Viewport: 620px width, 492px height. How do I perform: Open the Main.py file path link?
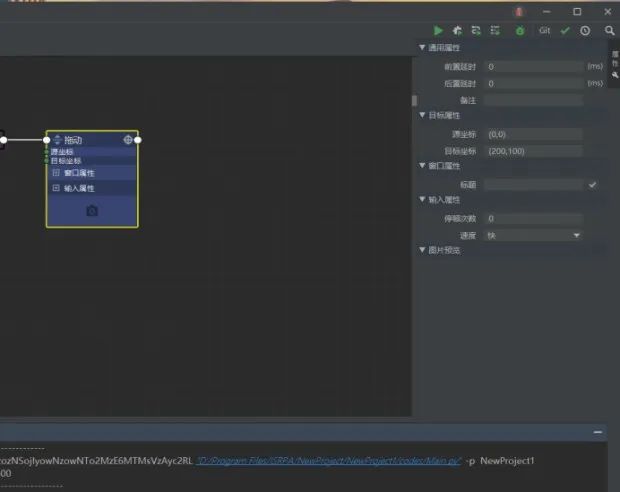pos(328,461)
